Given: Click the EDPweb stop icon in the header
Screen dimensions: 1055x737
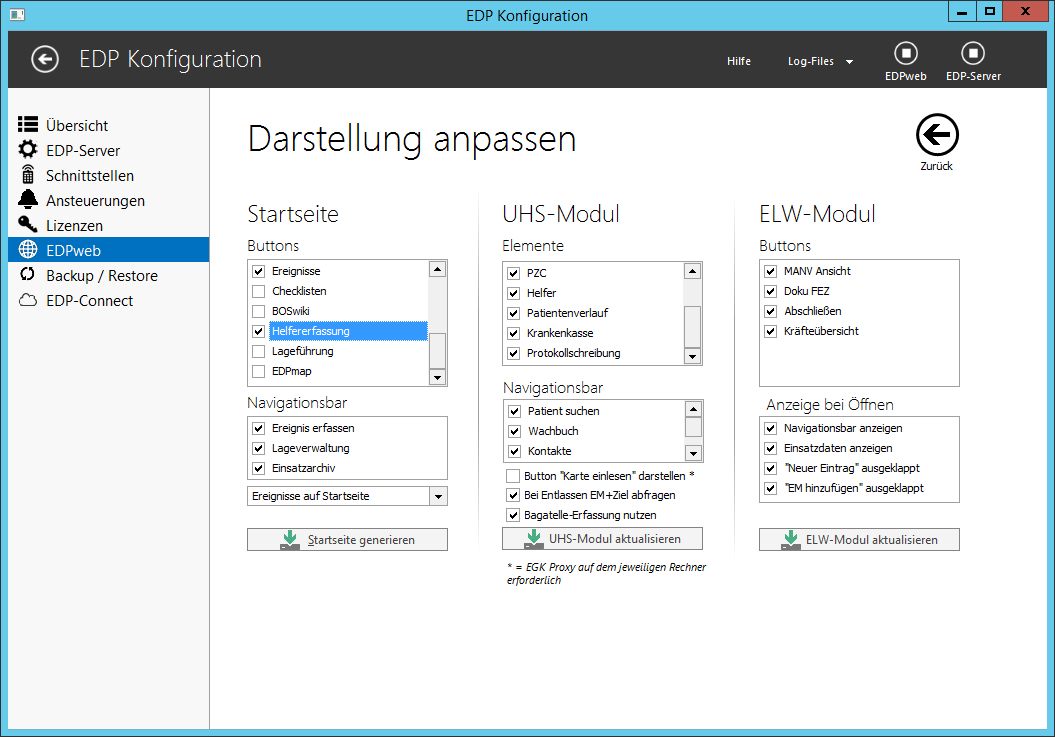Looking at the screenshot, I should [x=905, y=53].
